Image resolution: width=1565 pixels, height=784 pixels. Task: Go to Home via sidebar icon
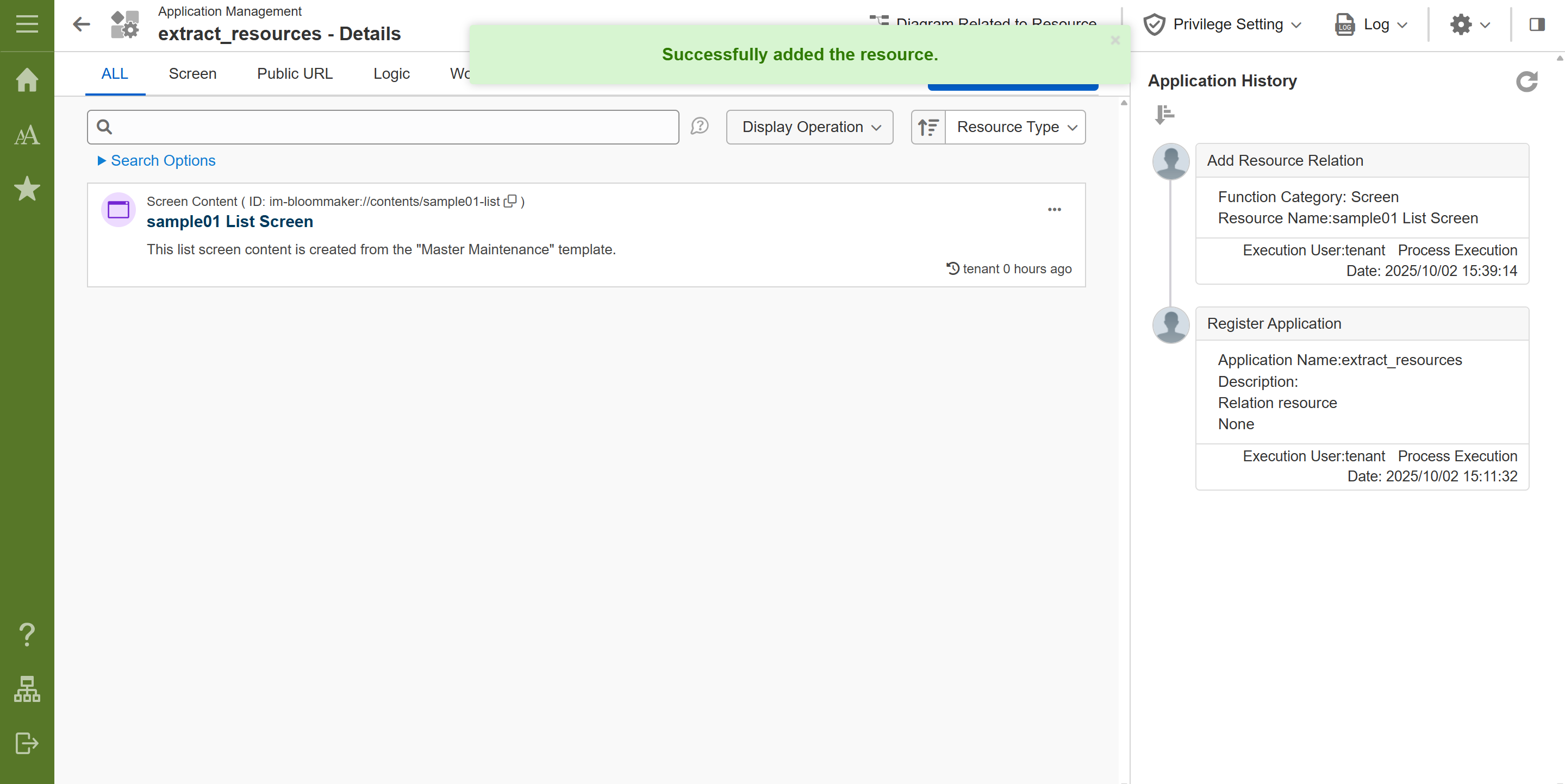coord(27,79)
